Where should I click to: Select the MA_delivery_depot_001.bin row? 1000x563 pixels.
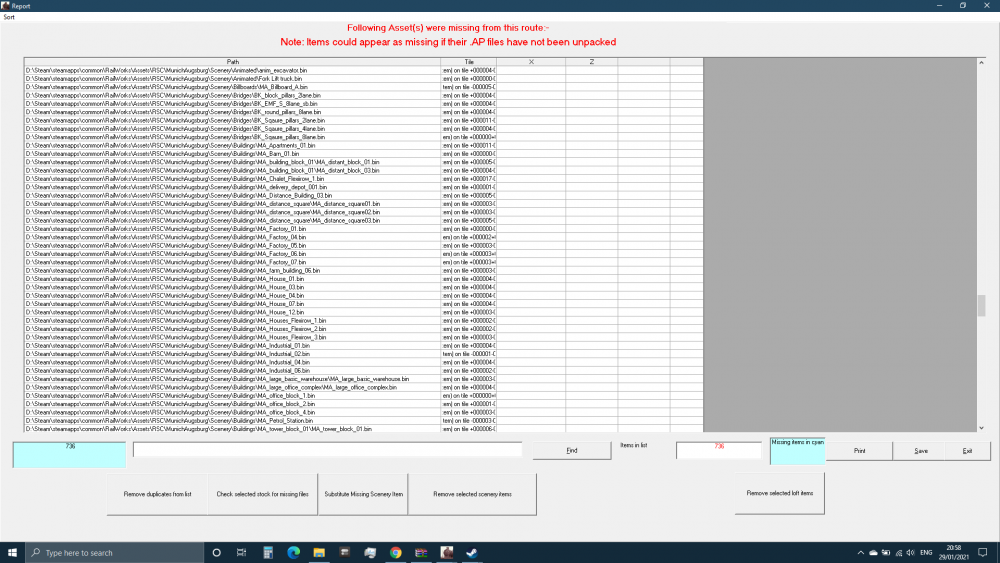[364, 187]
